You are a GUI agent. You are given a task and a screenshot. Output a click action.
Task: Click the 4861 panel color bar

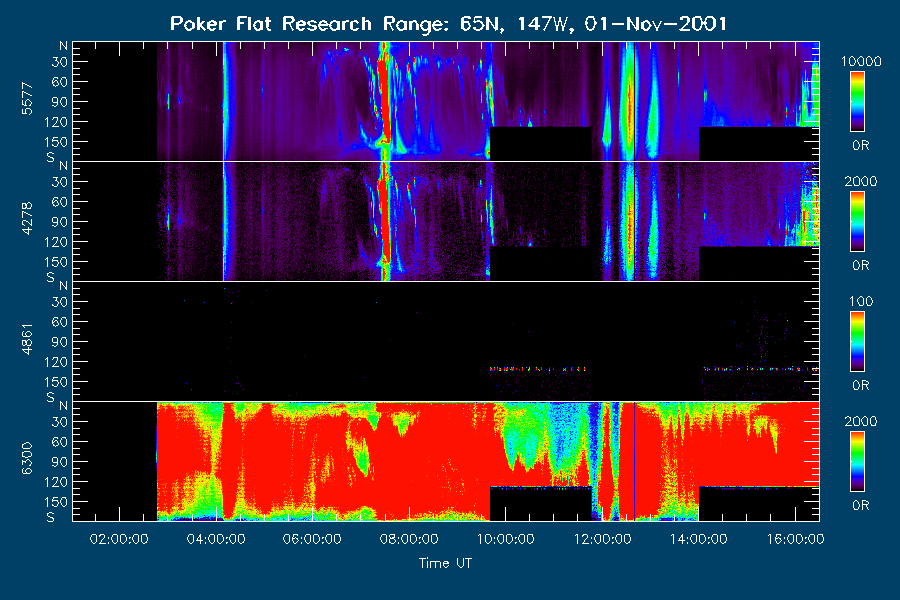pyautogui.click(x=858, y=342)
